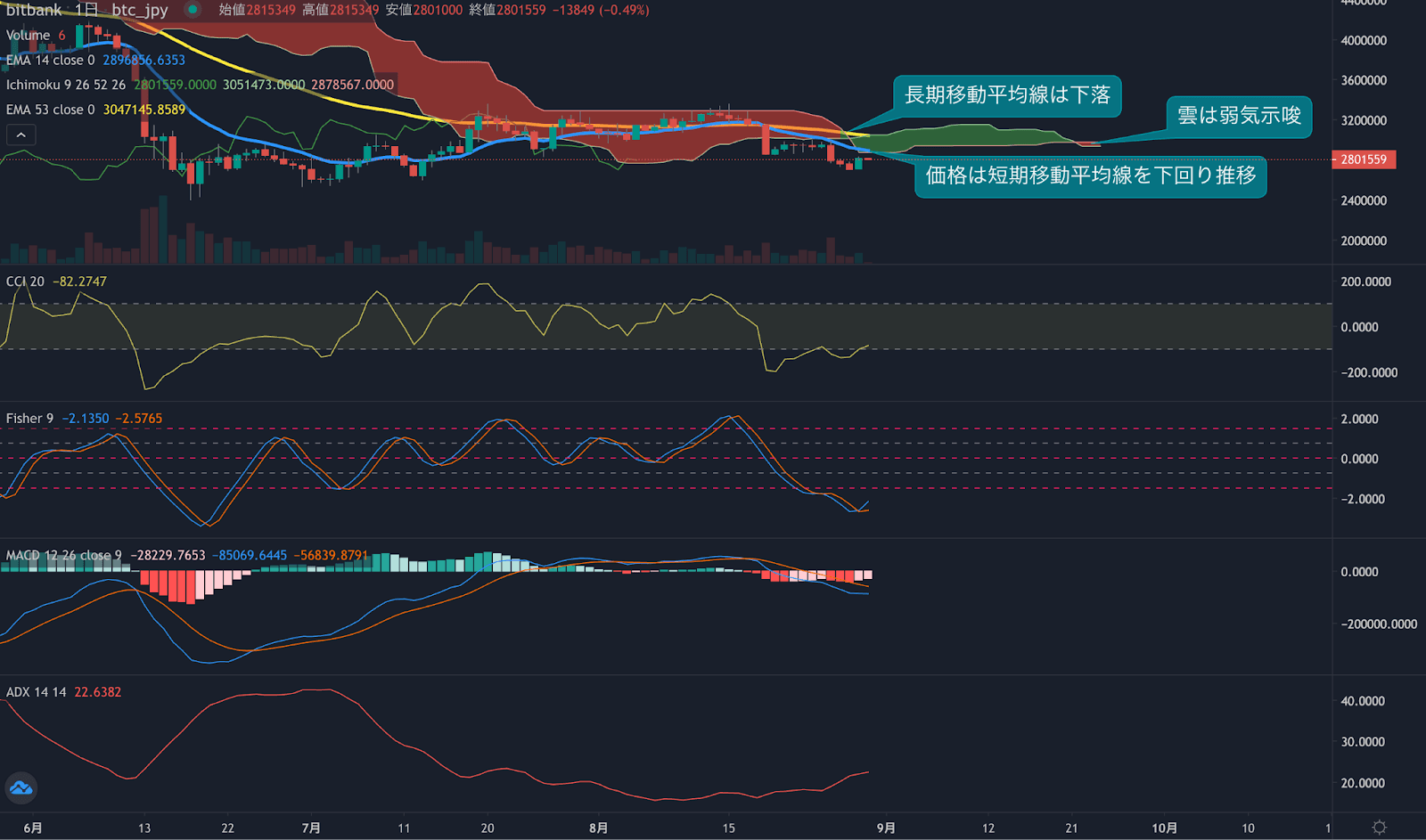Screen dimensions: 1426x840
Task: Click the 長期移動平均線は下落 annotation label
Action: pos(1008,94)
